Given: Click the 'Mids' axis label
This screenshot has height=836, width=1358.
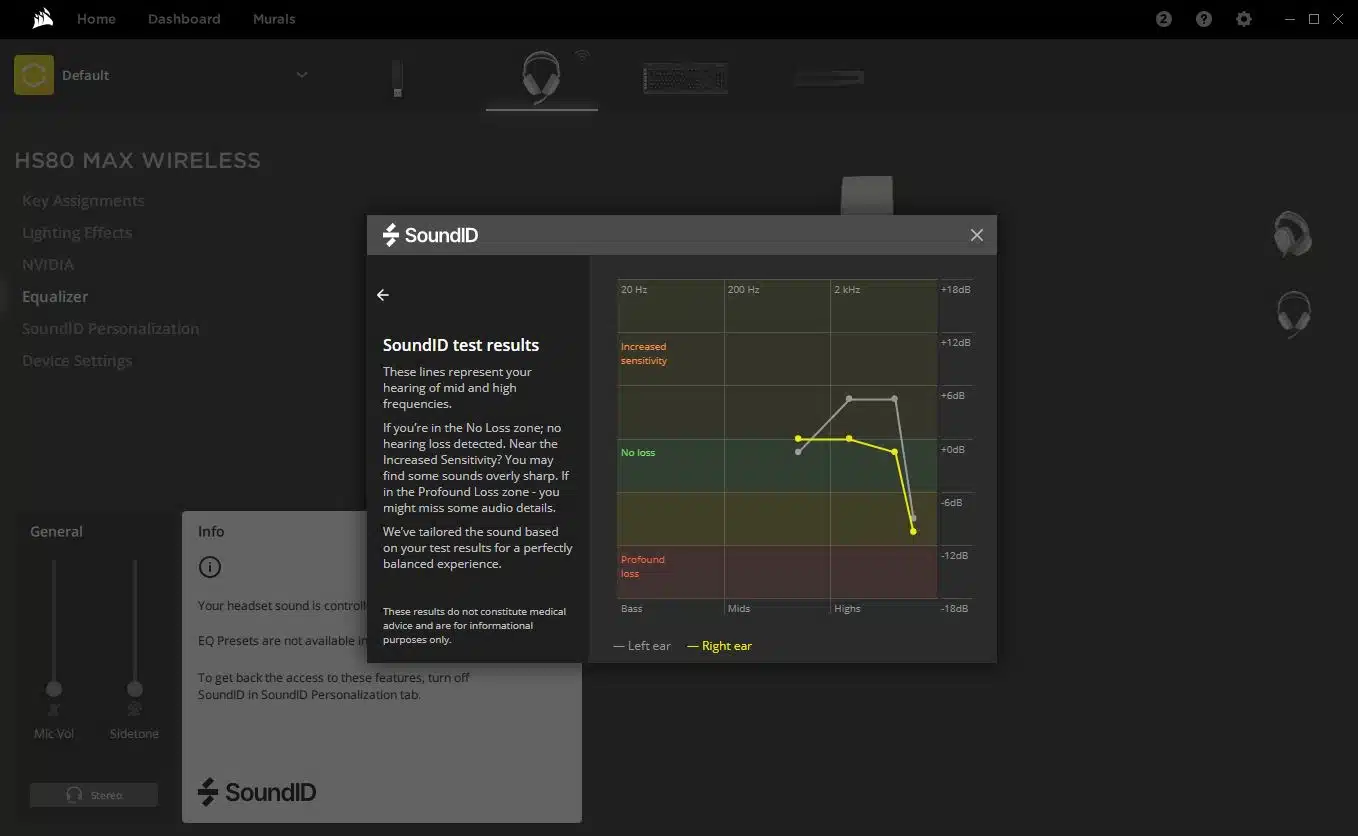Looking at the screenshot, I should (x=739, y=609).
